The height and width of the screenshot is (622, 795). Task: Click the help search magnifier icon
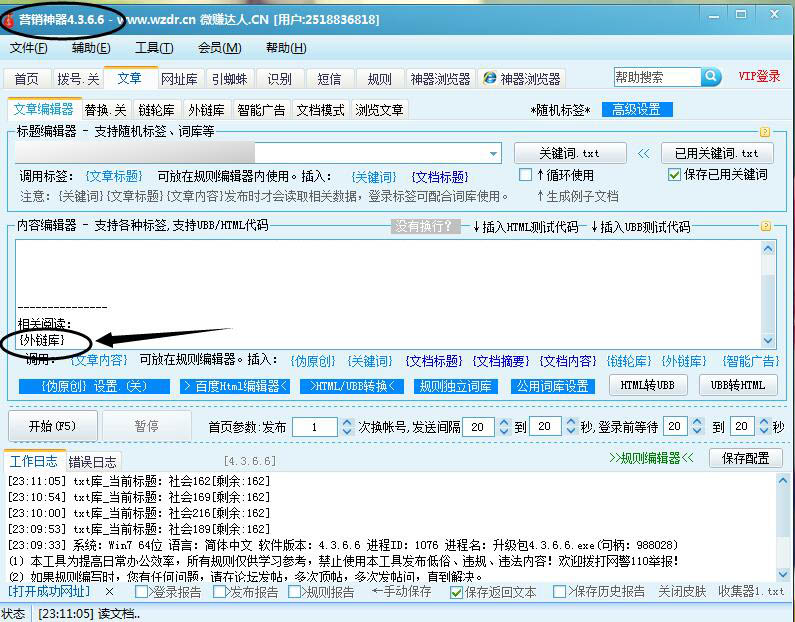(710, 77)
